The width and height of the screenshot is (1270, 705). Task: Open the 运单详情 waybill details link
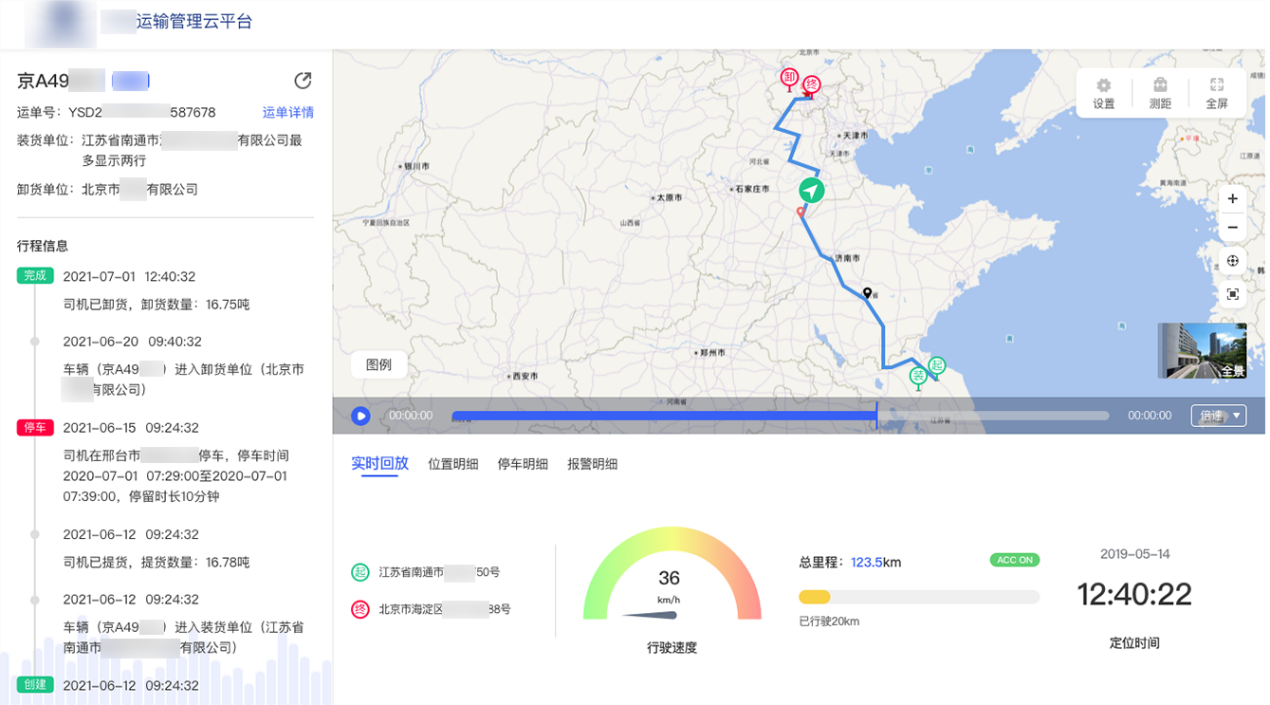pyautogui.click(x=288, y=112)
